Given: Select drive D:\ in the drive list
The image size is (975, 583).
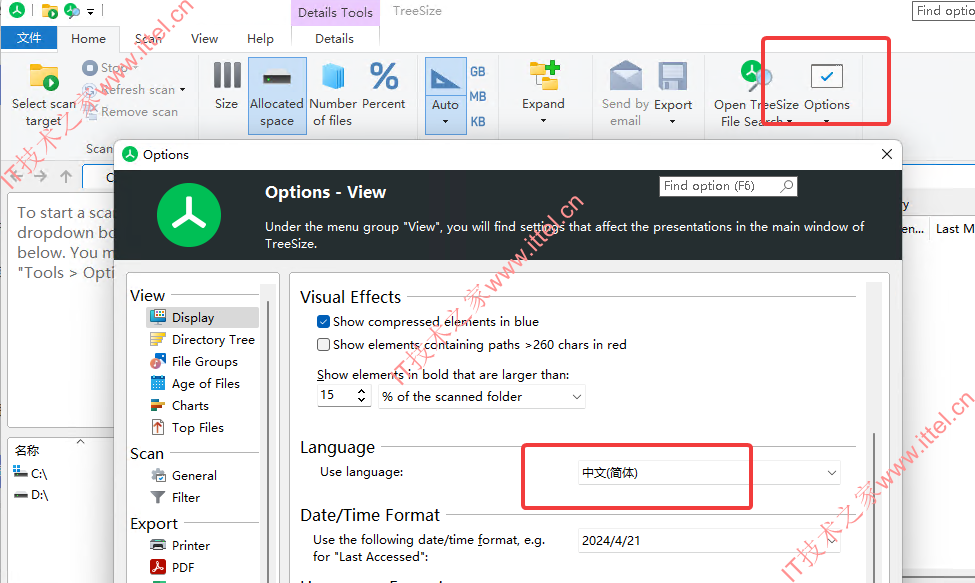Looking at the screenshot, I should pyautogui.click(x=30, y=495).
